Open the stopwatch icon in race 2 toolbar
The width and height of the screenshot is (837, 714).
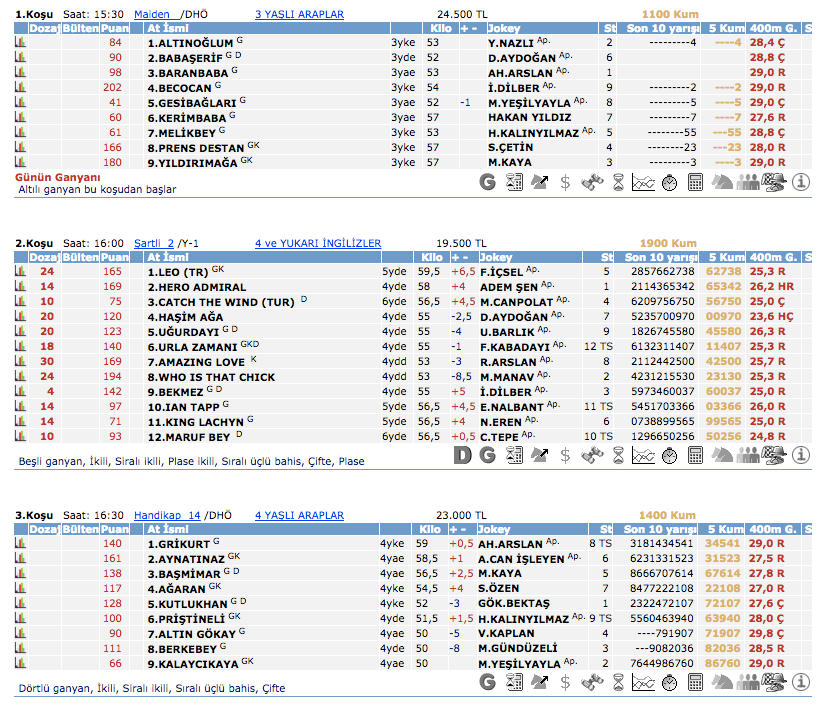[x=670, y=455]
